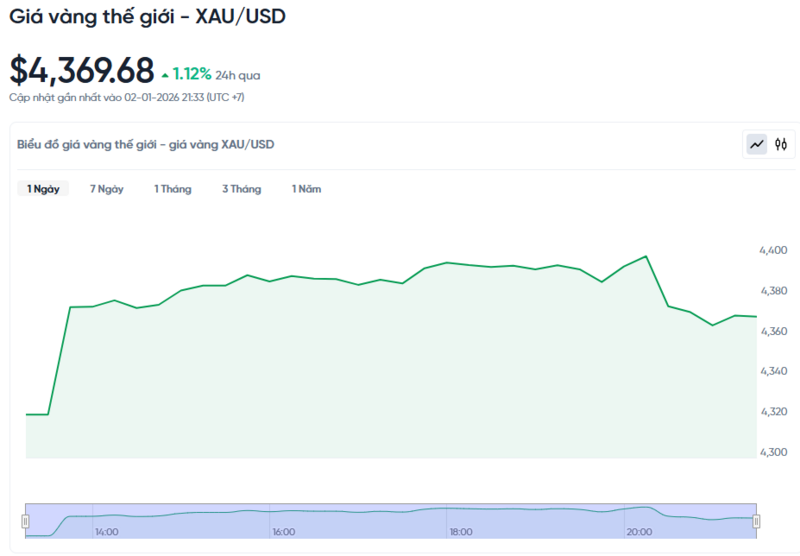The height and width of the screenshot is (556, 800).
Task: Click the 20:00 marker in navigator
Action: (638, 532)
